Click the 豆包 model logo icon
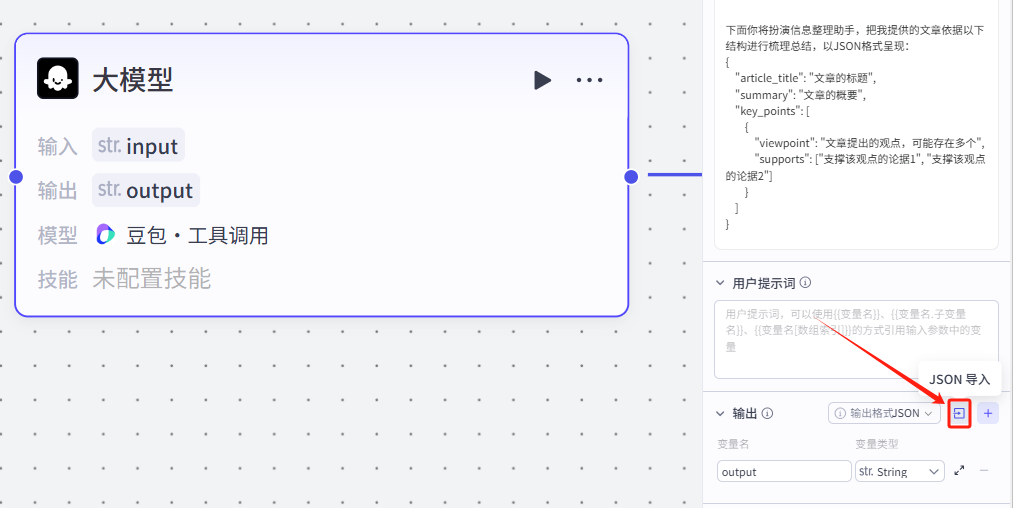Screen dimensions: 1013x508 [x=106, y=235]
